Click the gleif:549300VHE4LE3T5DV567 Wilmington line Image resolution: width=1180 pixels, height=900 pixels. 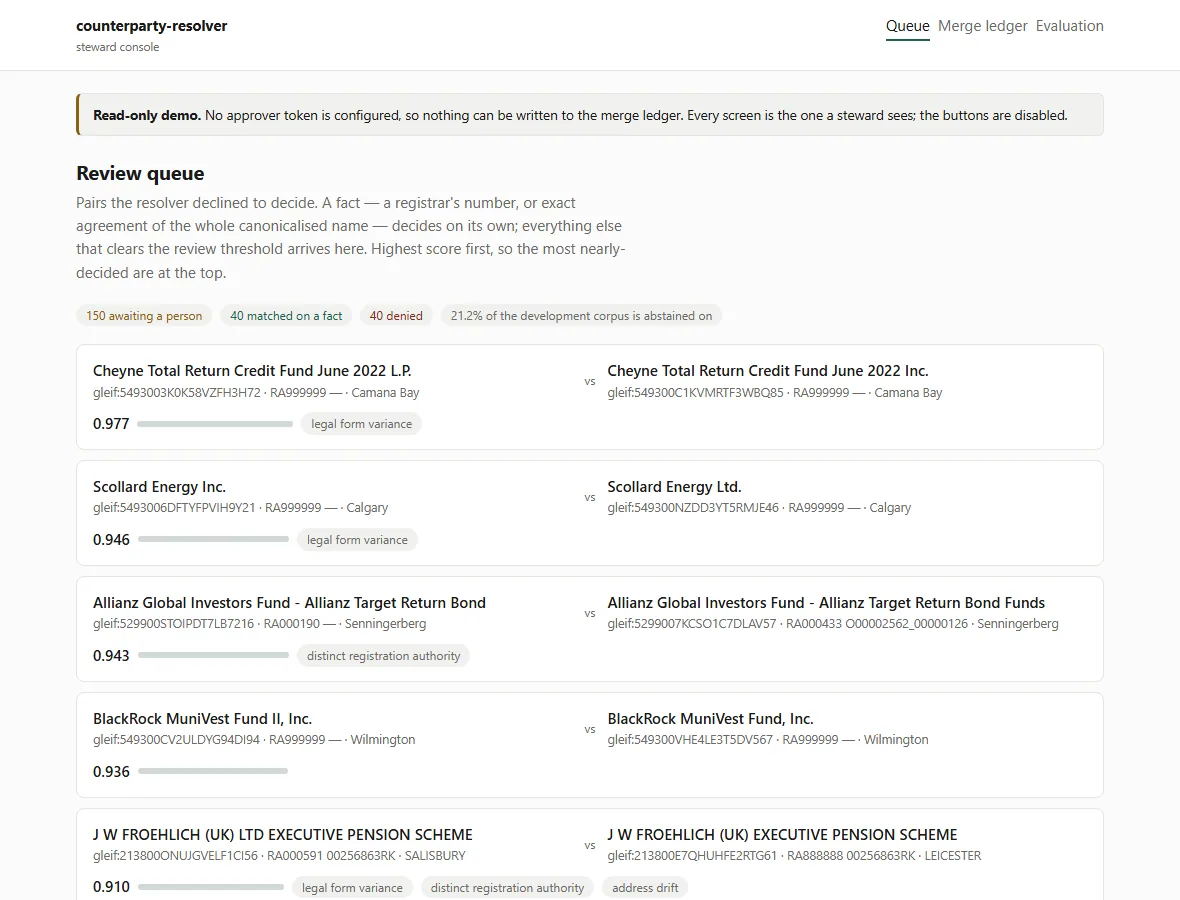coord(768,740)
